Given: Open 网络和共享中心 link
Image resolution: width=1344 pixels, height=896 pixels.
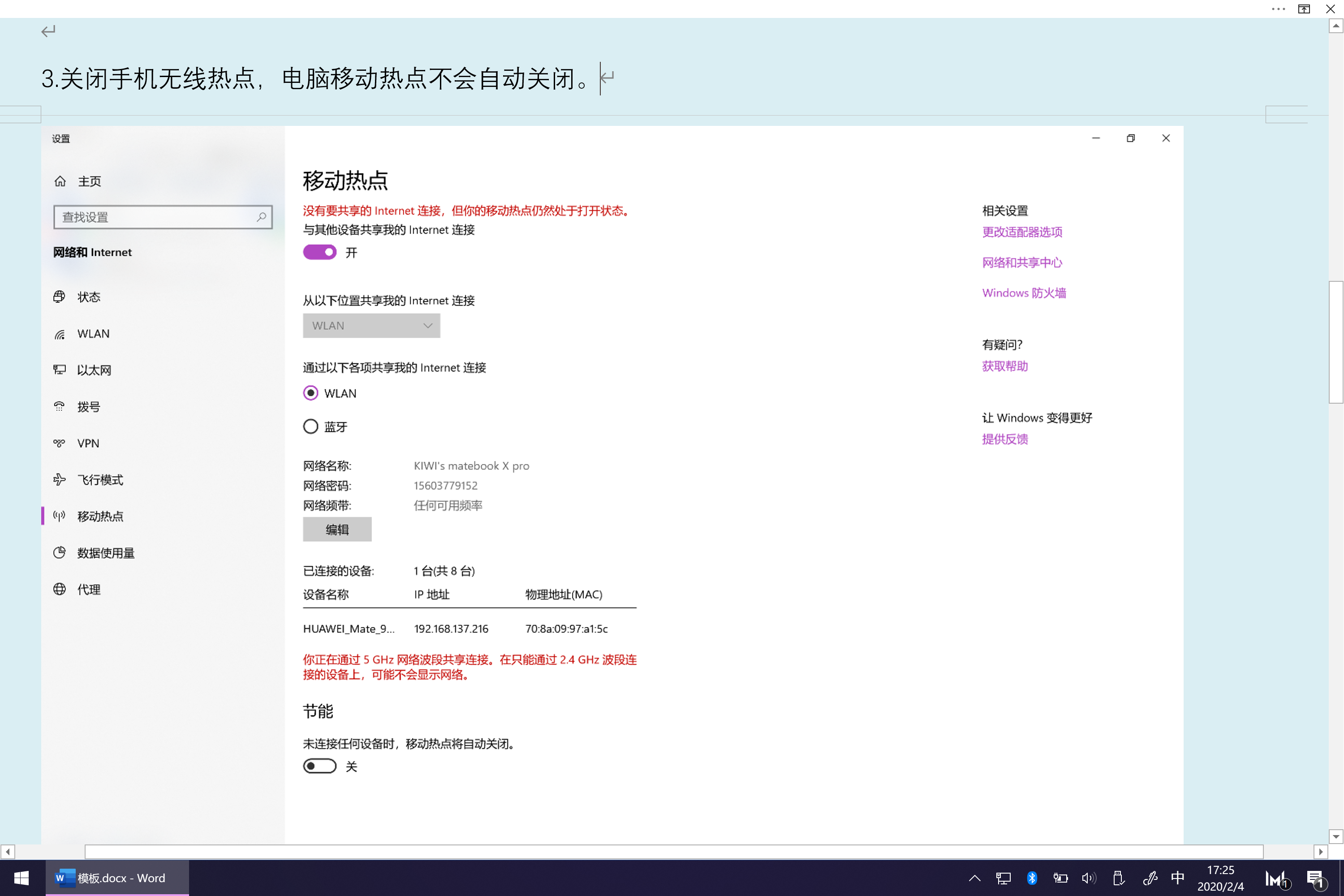Looking at the screenshot, I should [x=1022, y=262].
